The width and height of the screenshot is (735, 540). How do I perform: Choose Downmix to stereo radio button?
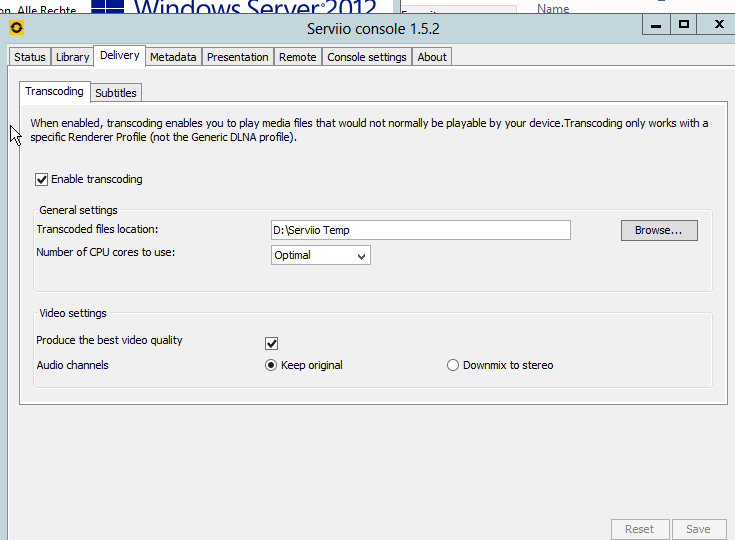click(453, 366)
